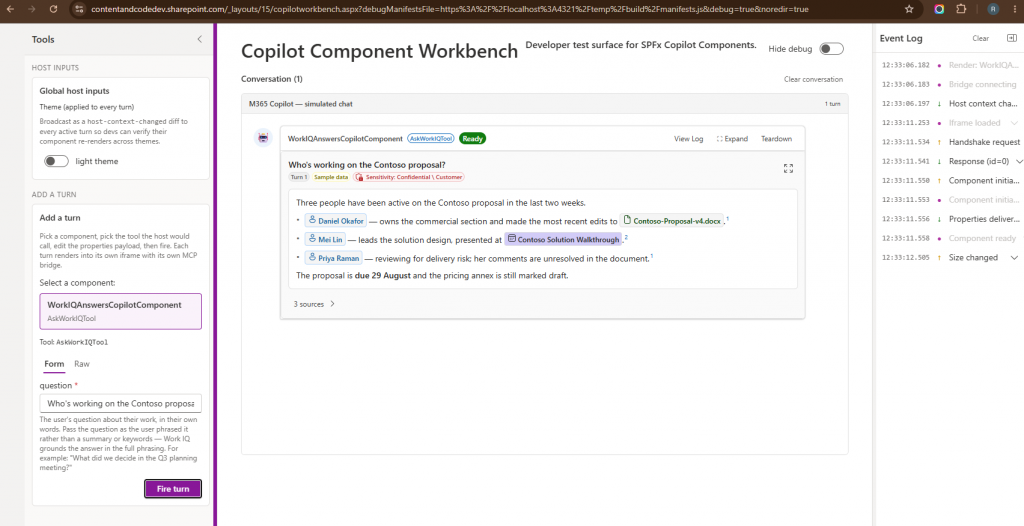This screenshot has height=526, width=1024.
Task: Open the Contoso Solution Walkthrough meeting chip
Action: [563, 240]
